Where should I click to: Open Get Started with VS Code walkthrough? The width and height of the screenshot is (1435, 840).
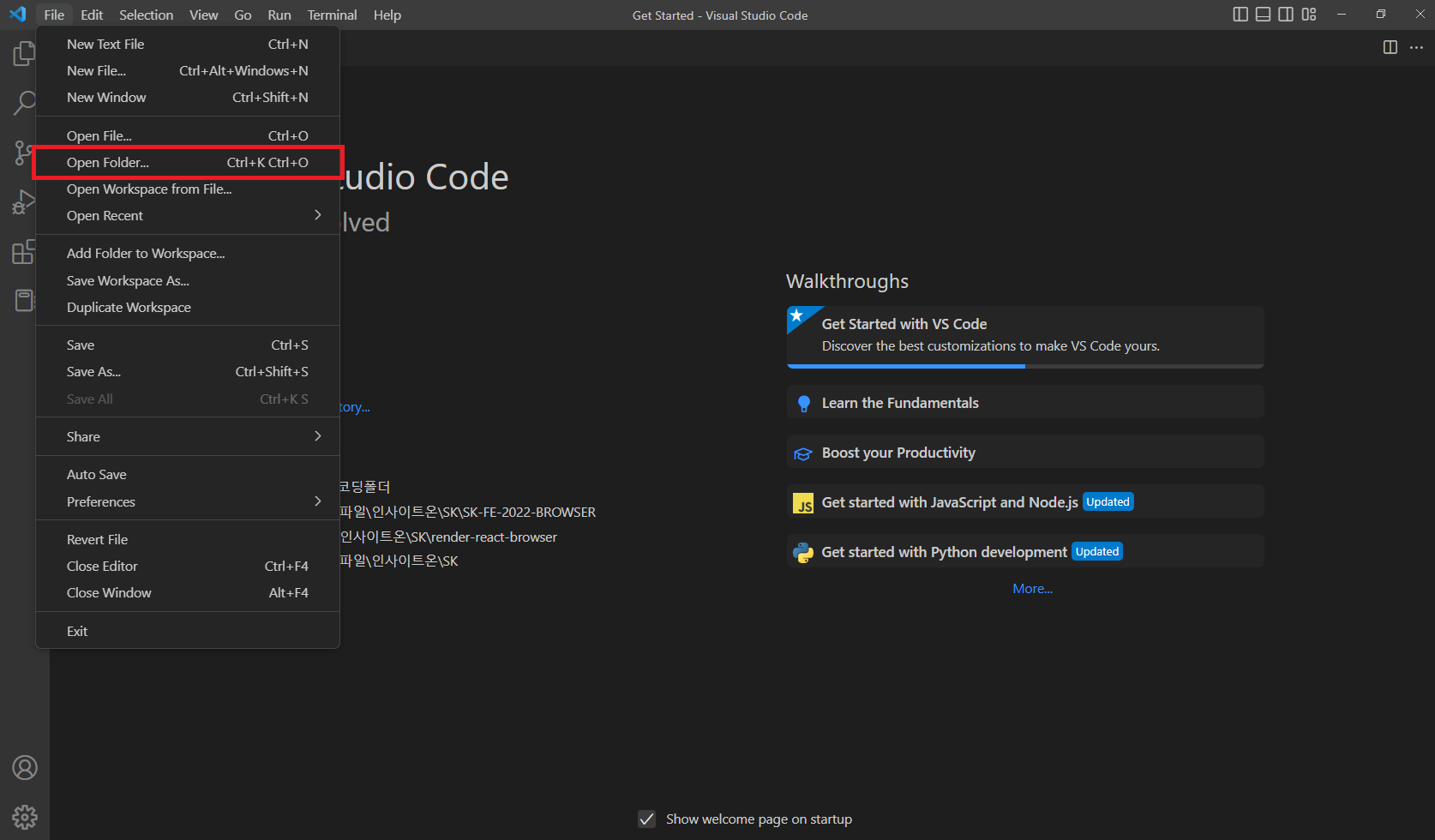coord(1025,336)
